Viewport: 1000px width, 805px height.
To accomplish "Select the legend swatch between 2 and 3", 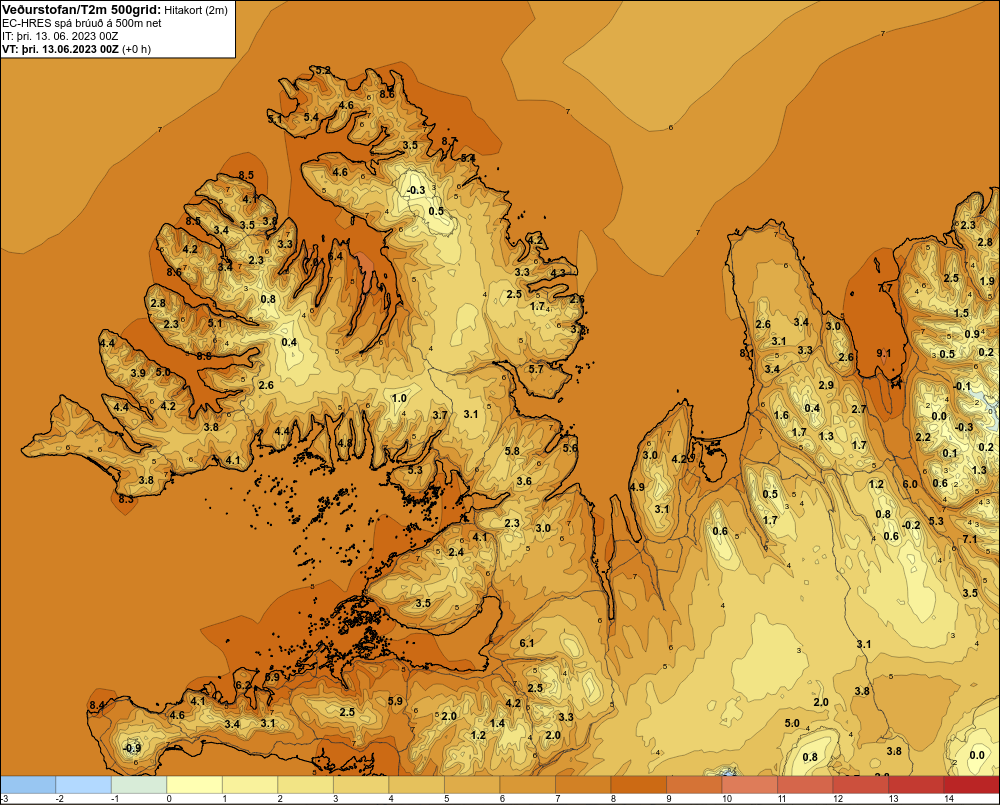I will point(305,785).
